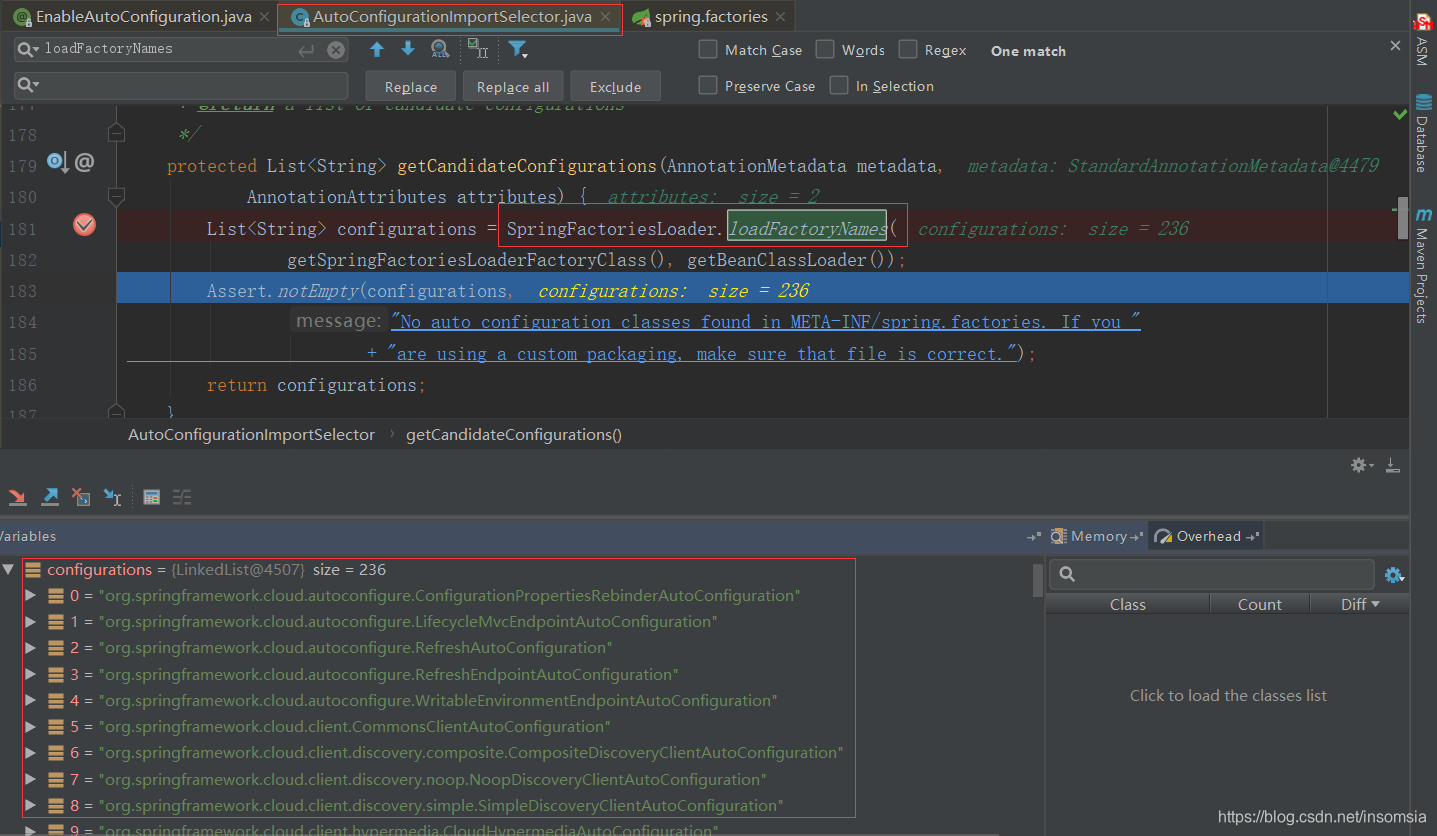This screenshot has width=1437, height=836.
Task: Clear the loadFactoryNames search text
Action: coord(336,50)
